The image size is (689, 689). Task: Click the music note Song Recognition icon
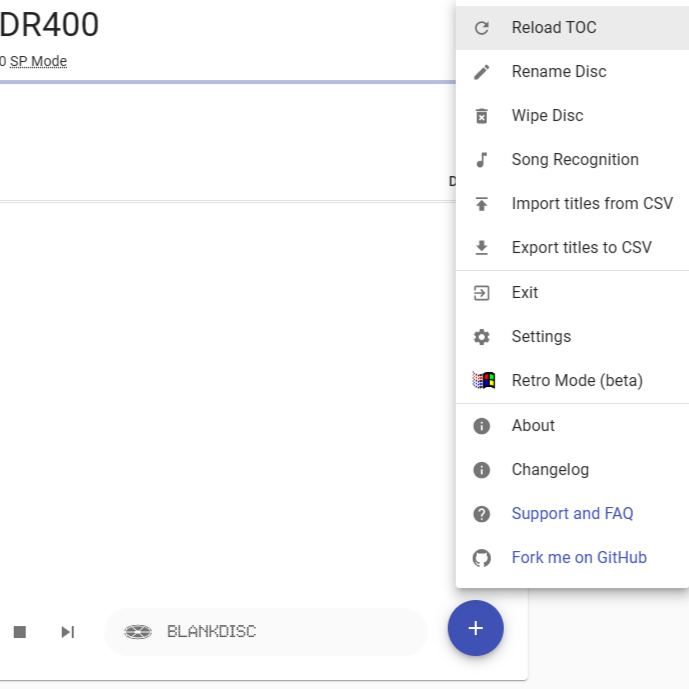tap(481, 160)
